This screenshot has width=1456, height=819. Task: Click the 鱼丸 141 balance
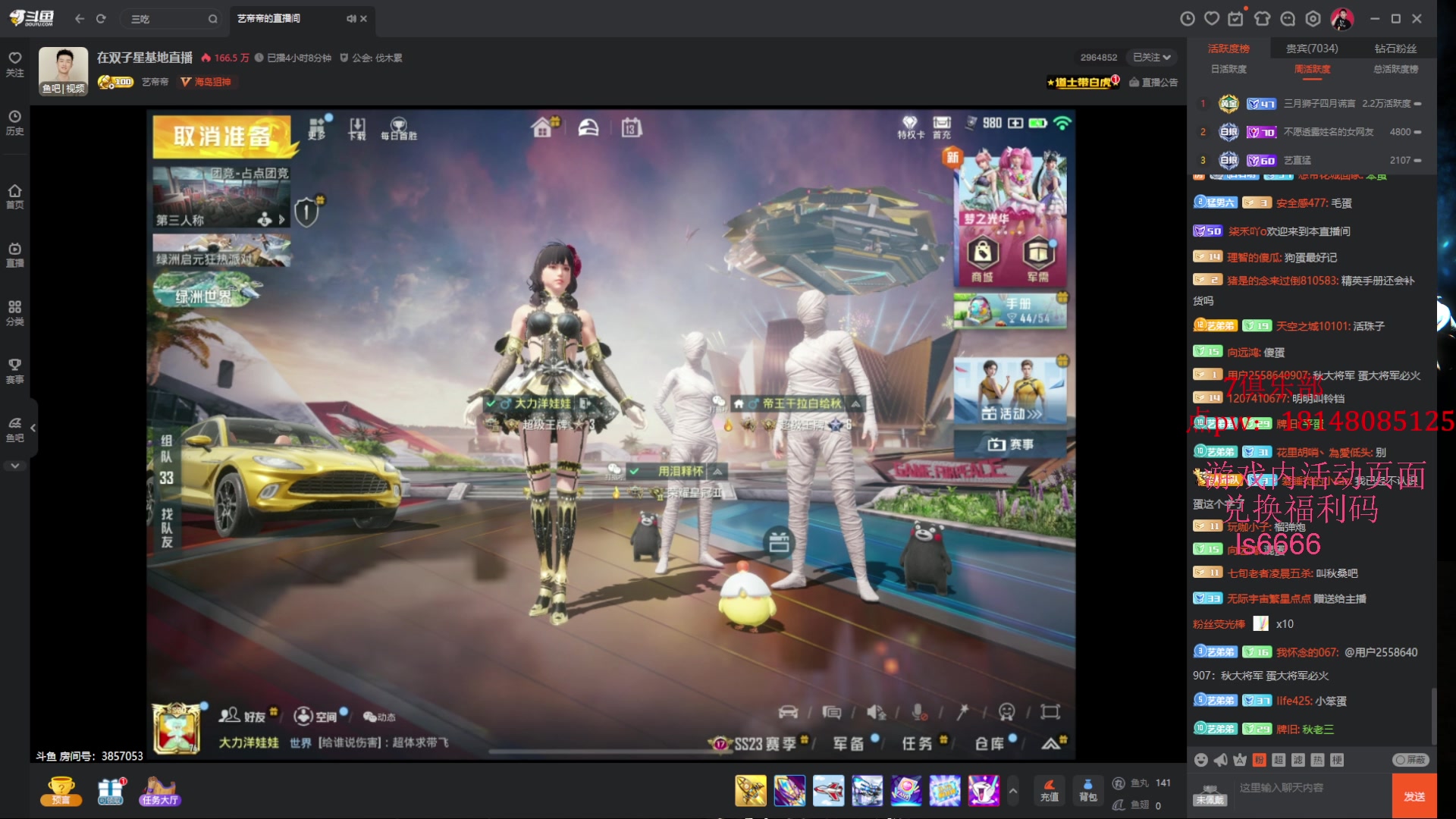(x=1143, y=783)
